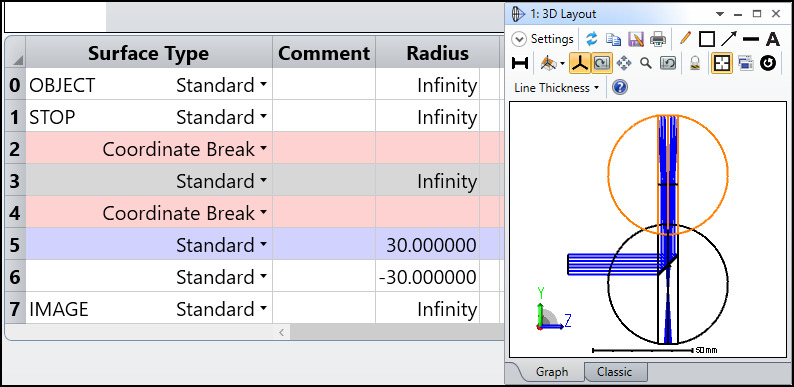Click the black circular reset arrow icon

point(768,63)
